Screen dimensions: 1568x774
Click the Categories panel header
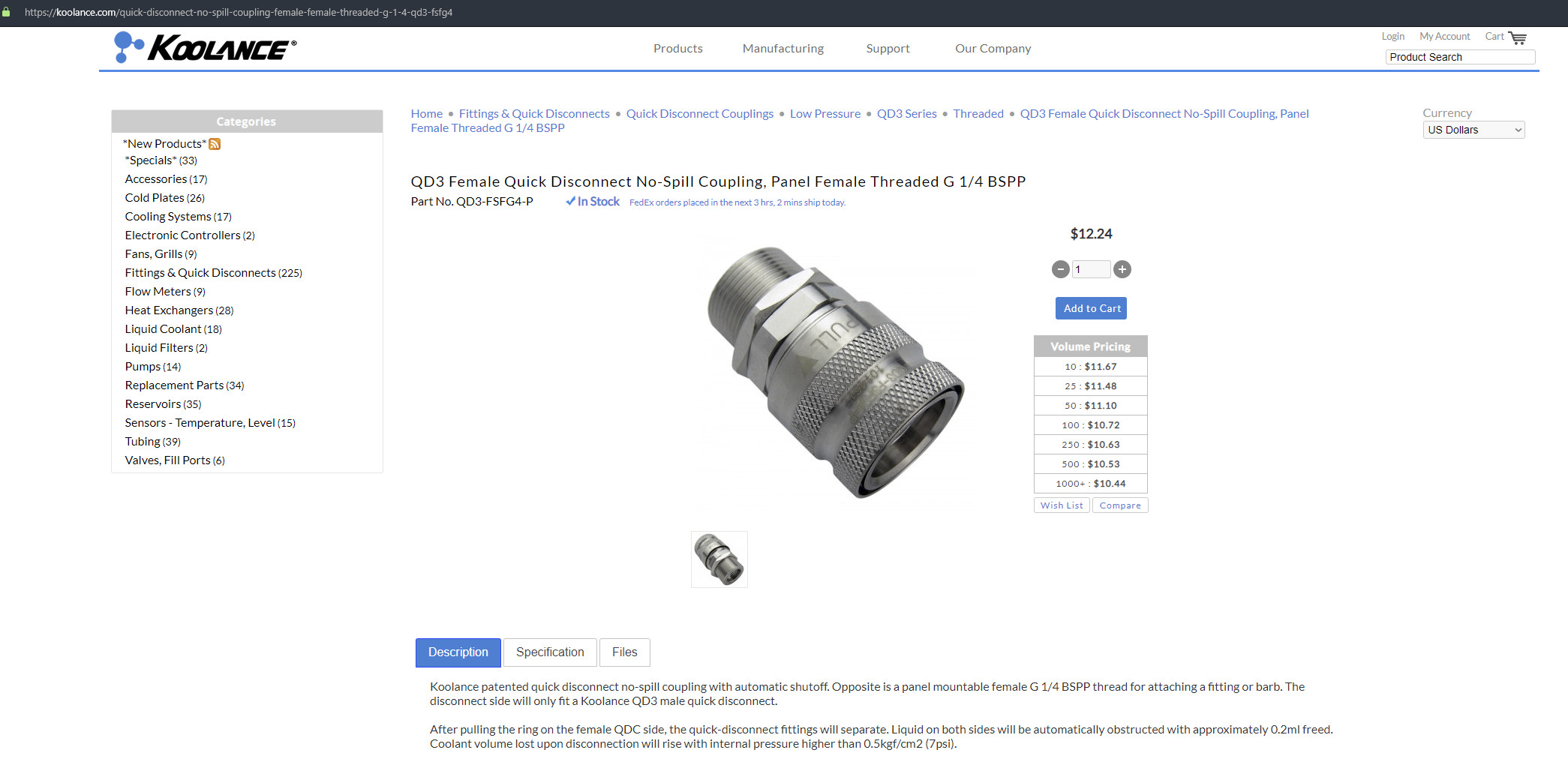point(247,121)
